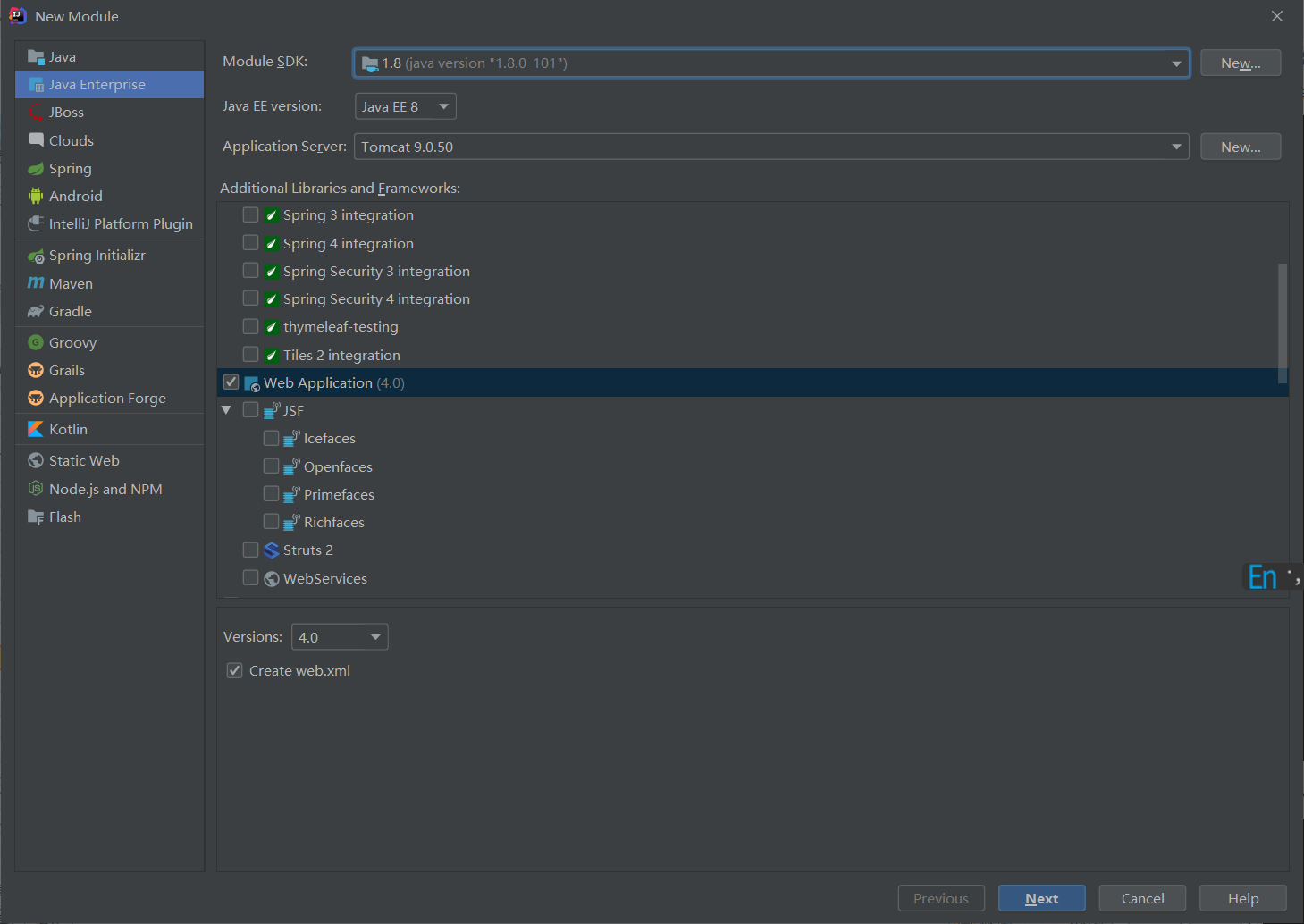Enable the WebServices checkbox
Screen dimensions: 1304x924
click(250, 578)
